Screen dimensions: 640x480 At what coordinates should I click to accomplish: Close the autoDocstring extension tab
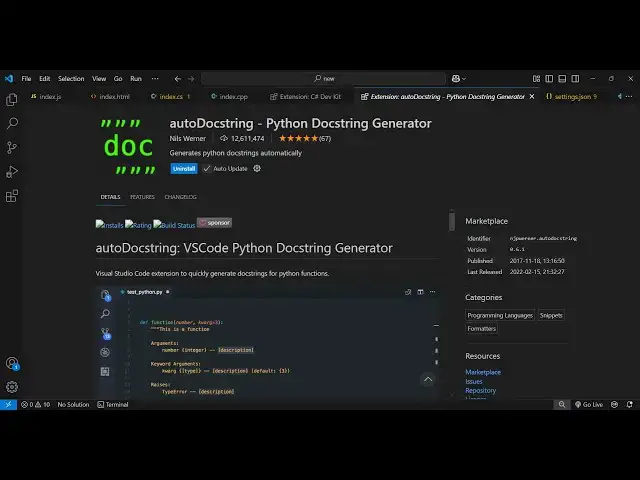point(532,97)
